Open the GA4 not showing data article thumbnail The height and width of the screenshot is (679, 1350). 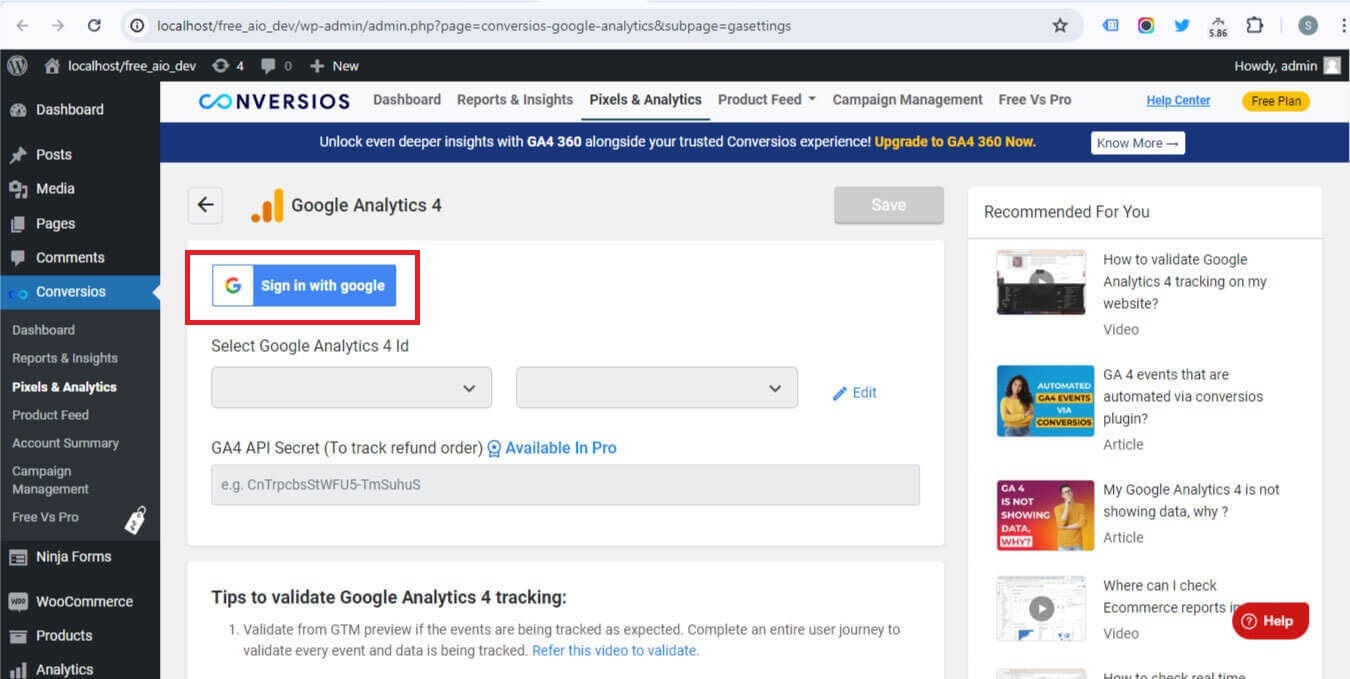tap(1046, 515)
